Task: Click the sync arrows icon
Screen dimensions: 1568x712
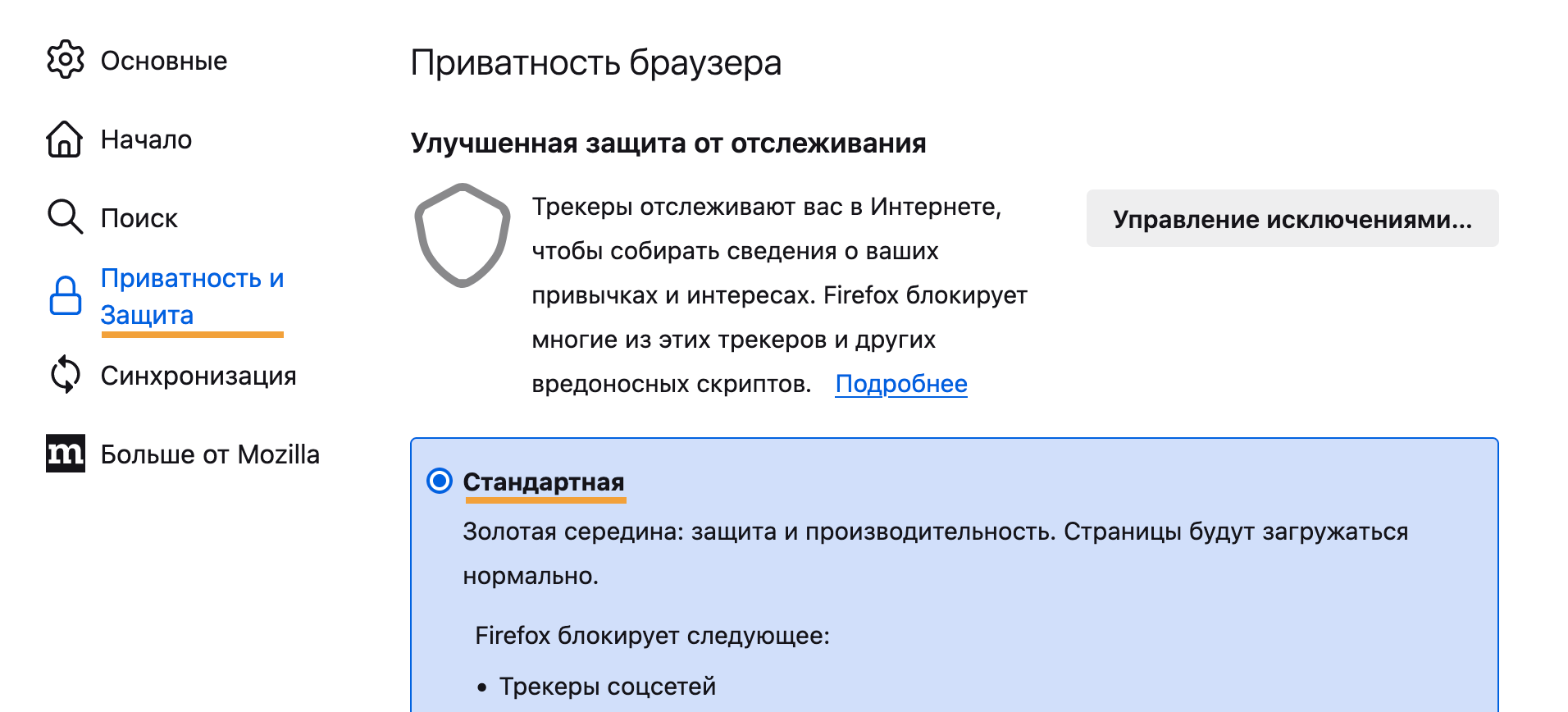Action: [66, 375]
